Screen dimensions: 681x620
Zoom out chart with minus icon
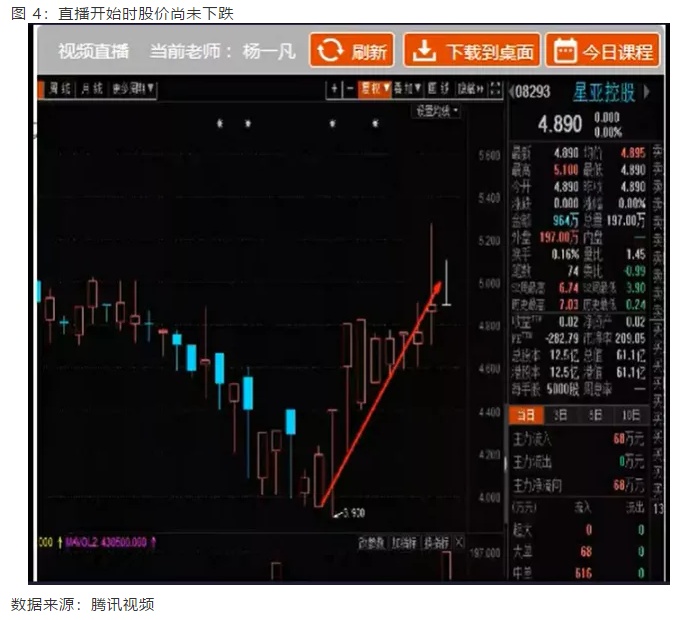(x=350, y=89)
